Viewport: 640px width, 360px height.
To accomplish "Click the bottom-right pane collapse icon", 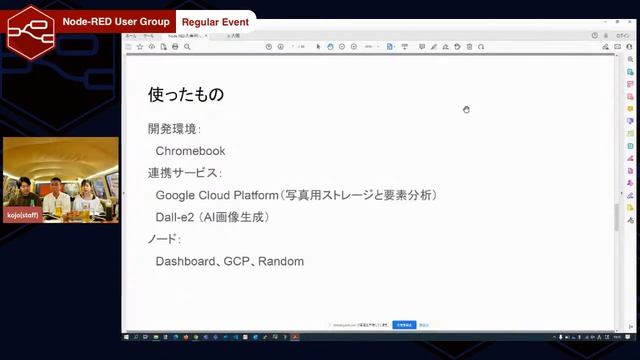I will (630, 326).
